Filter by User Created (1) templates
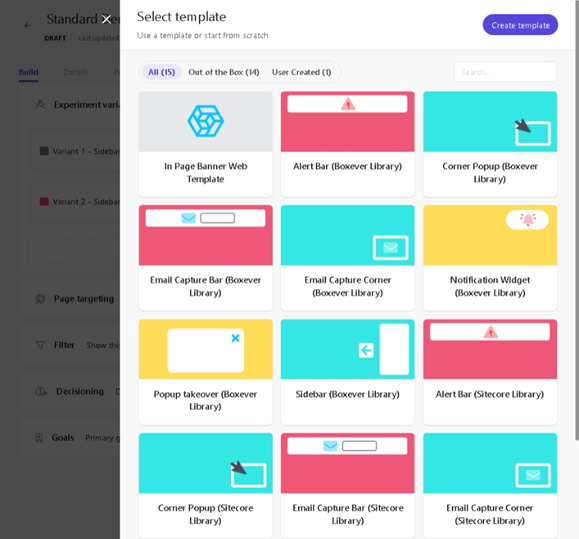579x539 pixels. point(301,72)
